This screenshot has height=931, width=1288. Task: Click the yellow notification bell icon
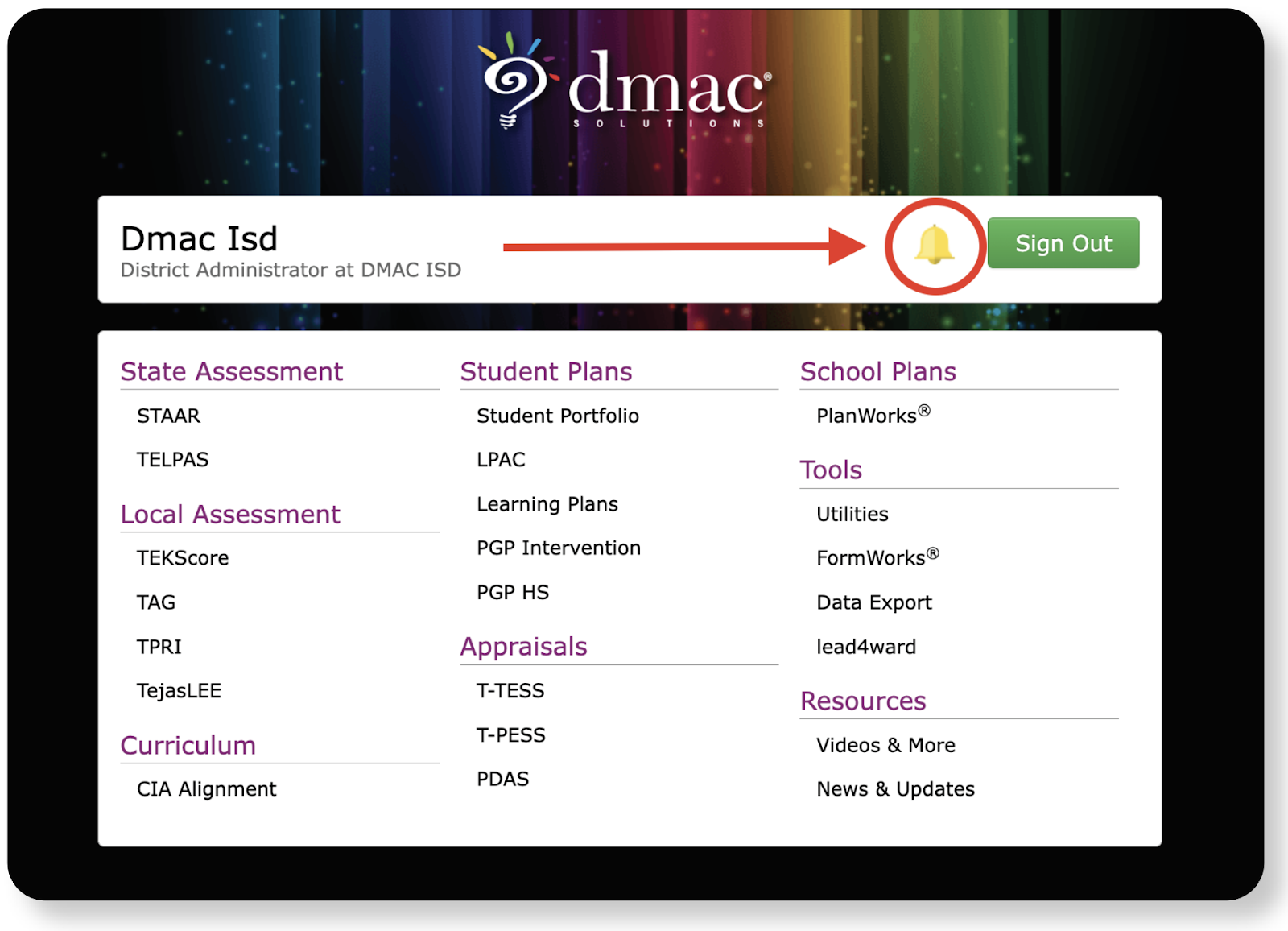(x=935, y=244)
